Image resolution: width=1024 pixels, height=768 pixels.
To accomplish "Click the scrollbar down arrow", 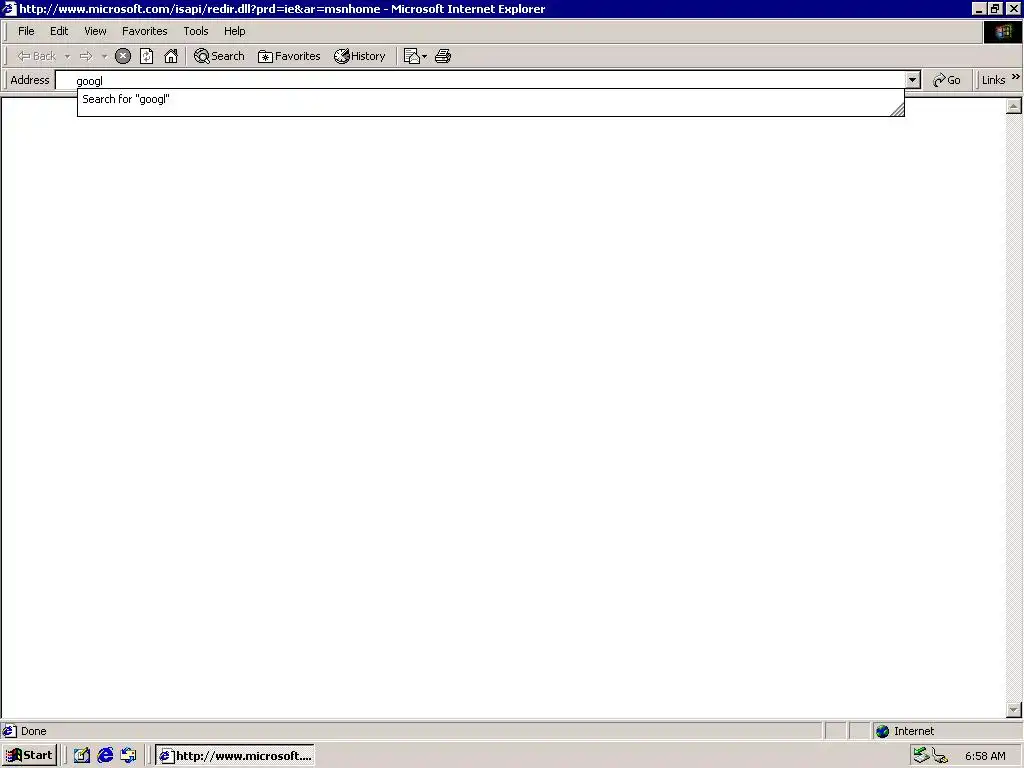I will (x=1014, y=709).
